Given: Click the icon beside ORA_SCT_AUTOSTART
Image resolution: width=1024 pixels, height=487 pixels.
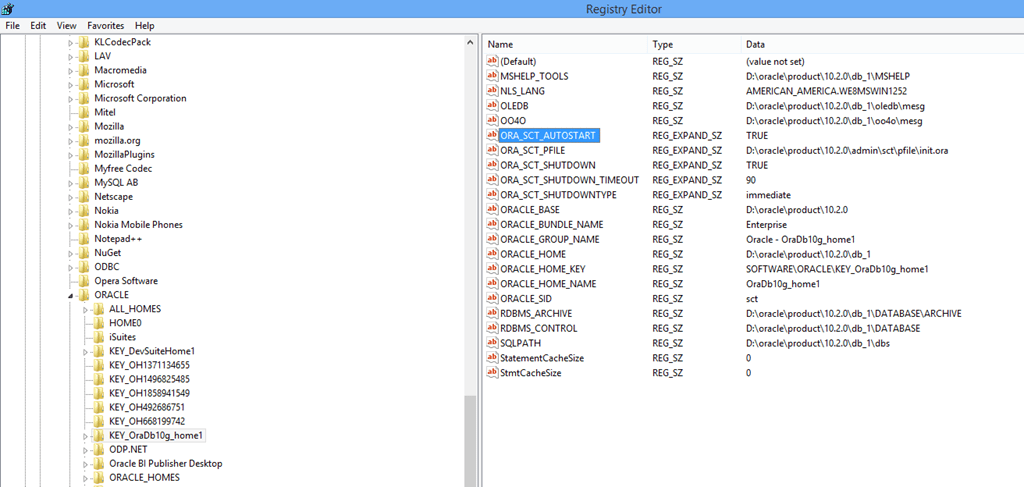Looking at the screenshot, I should pyautogui.click(x=492, y=135).
